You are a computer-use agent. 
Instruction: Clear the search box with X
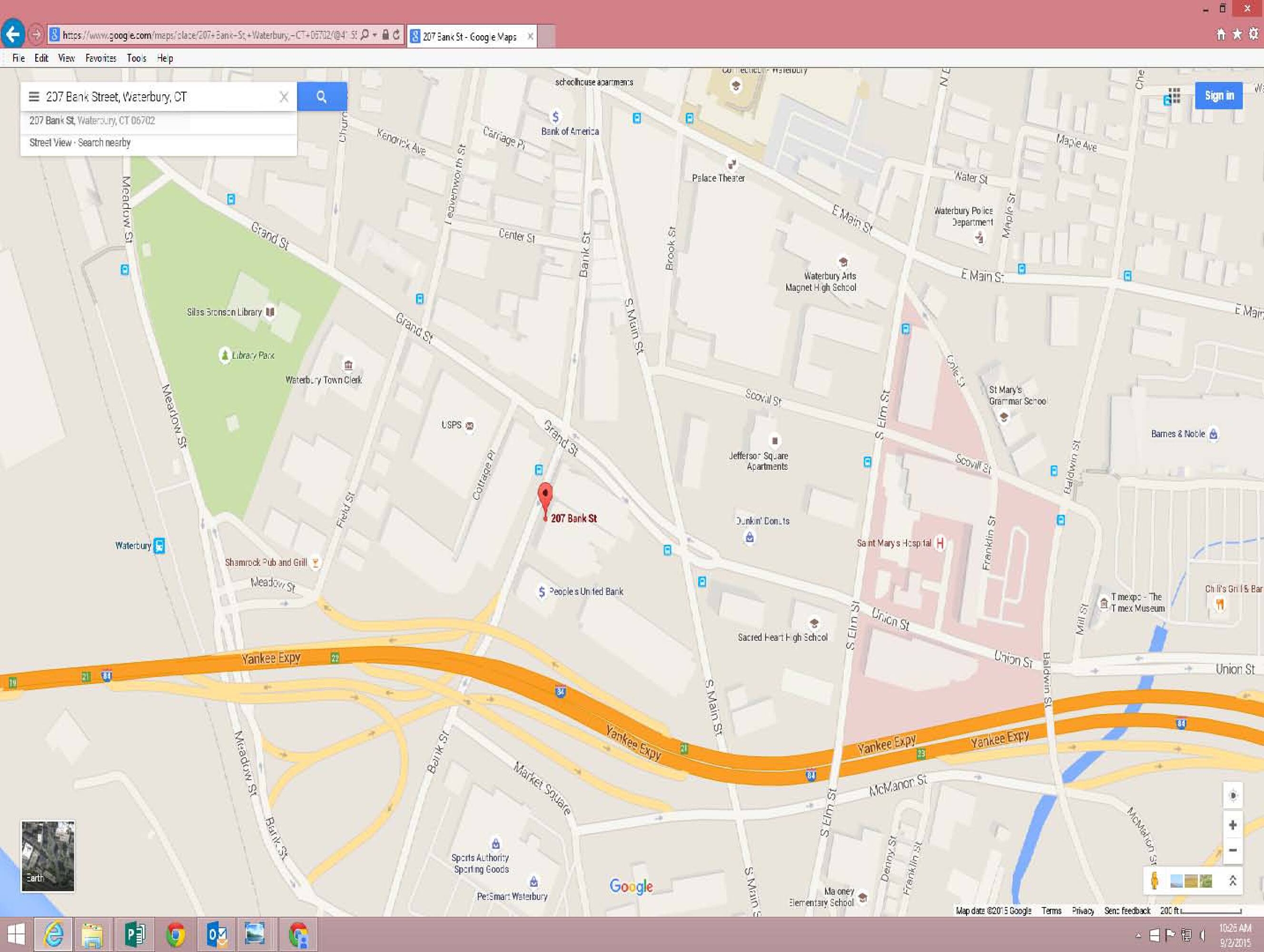pos(284,97)
